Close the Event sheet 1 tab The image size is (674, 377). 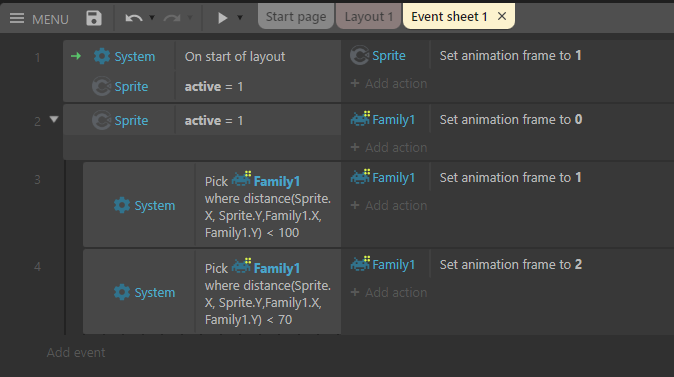502,16
